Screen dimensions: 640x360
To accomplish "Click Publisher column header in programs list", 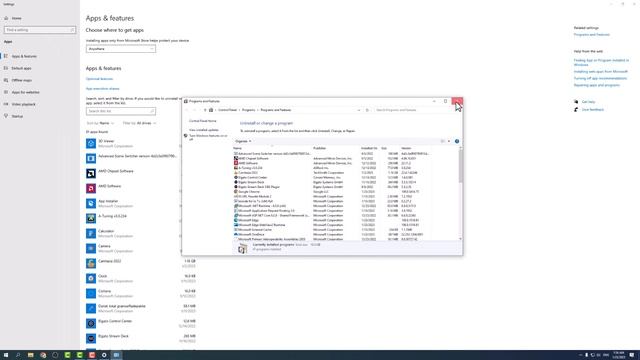I will pyautogui.click(x=320, y=148).
